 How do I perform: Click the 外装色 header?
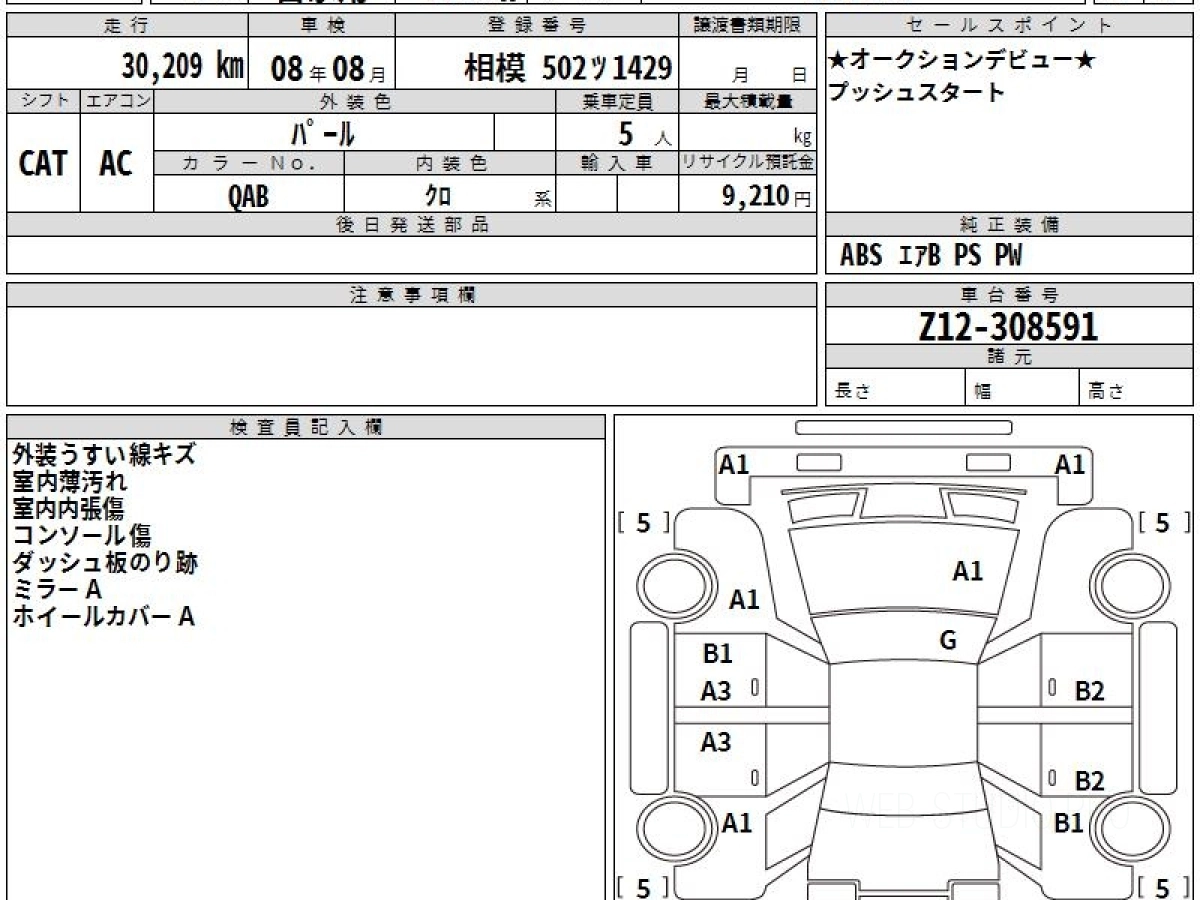coord(355,101)
